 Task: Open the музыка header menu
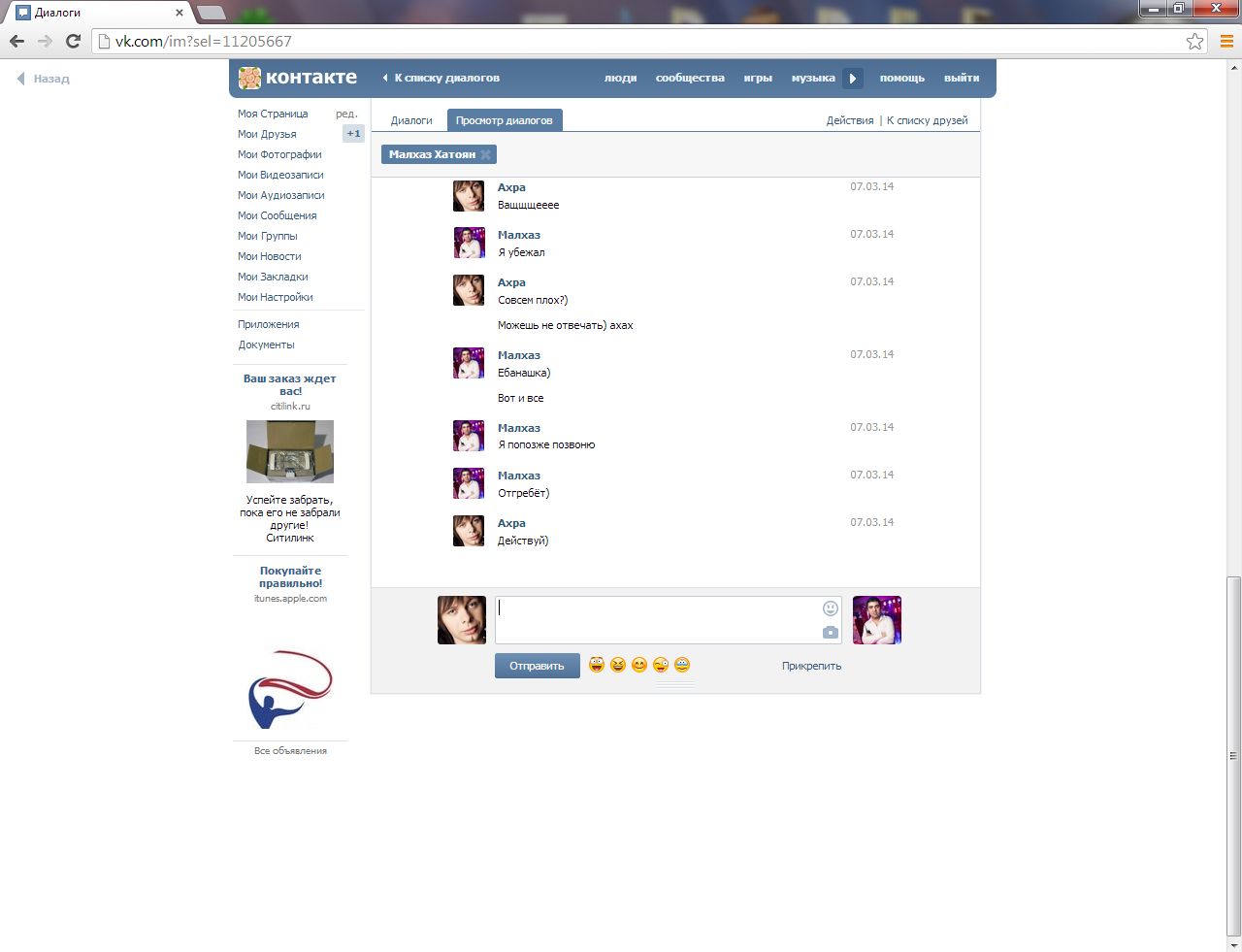point(813,78)
